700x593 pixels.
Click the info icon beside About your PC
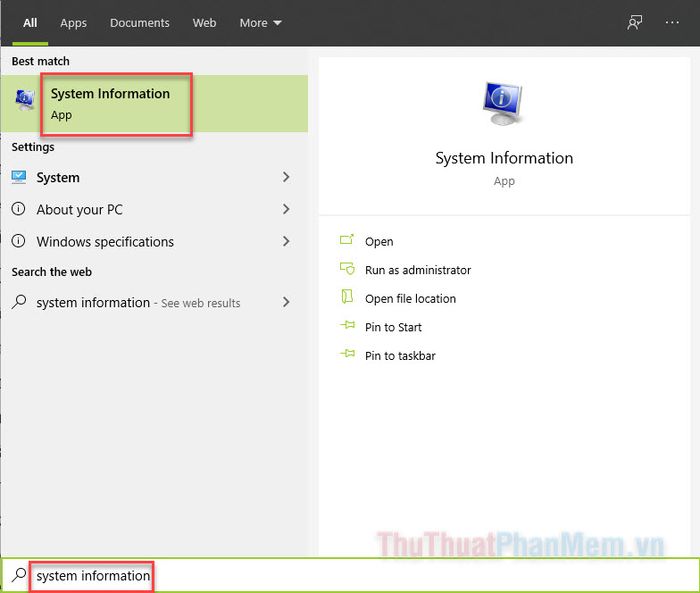(x=18, y=209)
